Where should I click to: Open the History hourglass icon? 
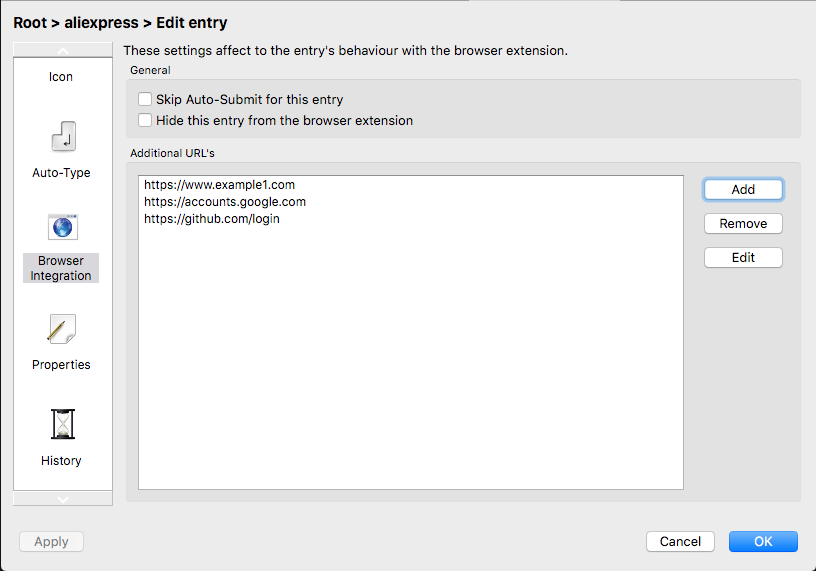click(62, 424)
